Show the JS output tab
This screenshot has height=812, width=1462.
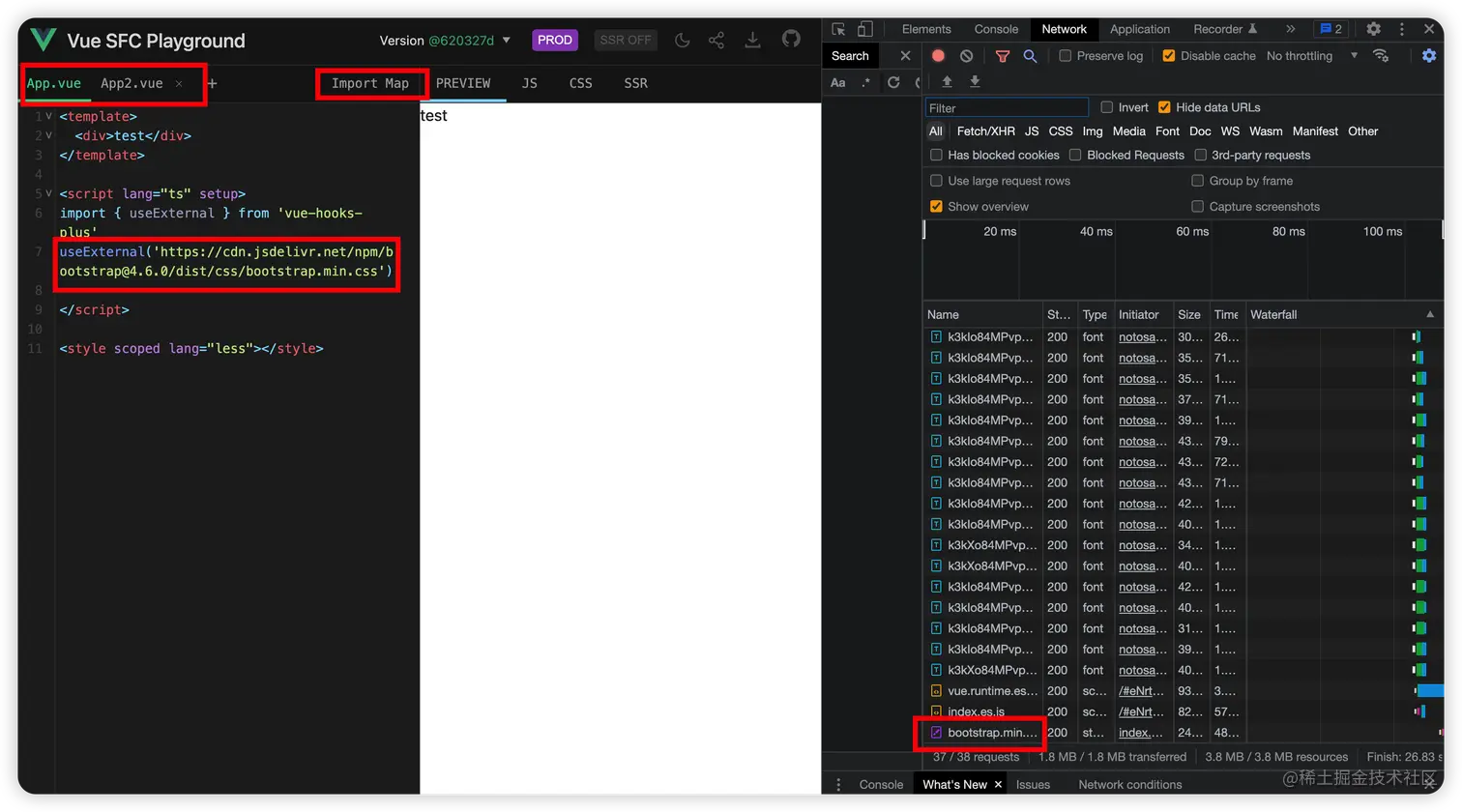coord(529,83)
